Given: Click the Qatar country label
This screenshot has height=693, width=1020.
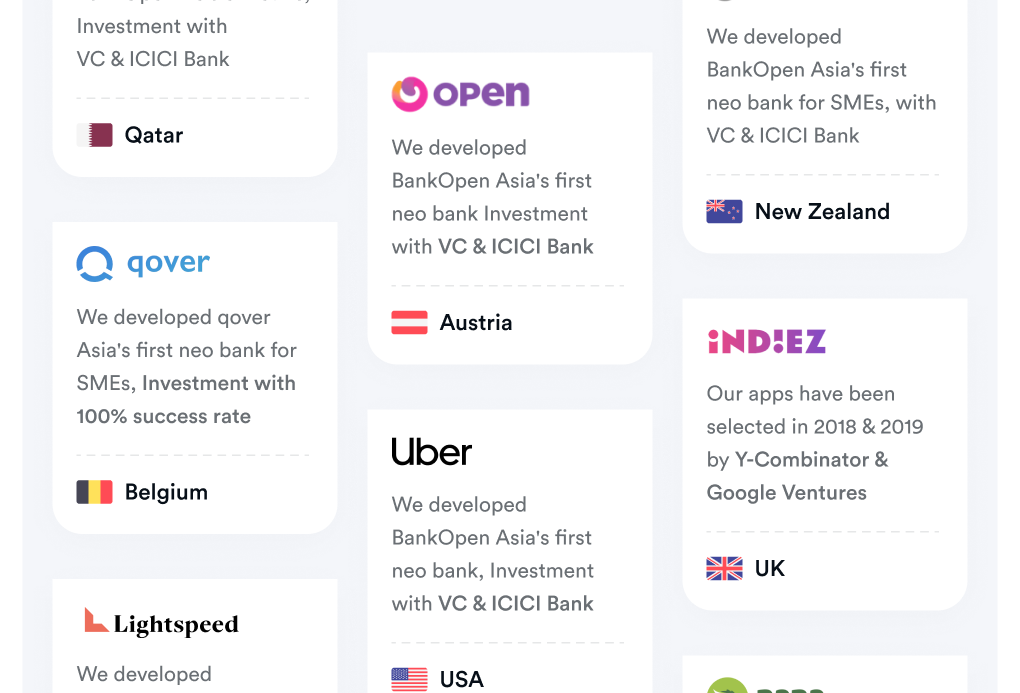Looking at the screenshot, I should pyautogui.click(x=154, y=135).
